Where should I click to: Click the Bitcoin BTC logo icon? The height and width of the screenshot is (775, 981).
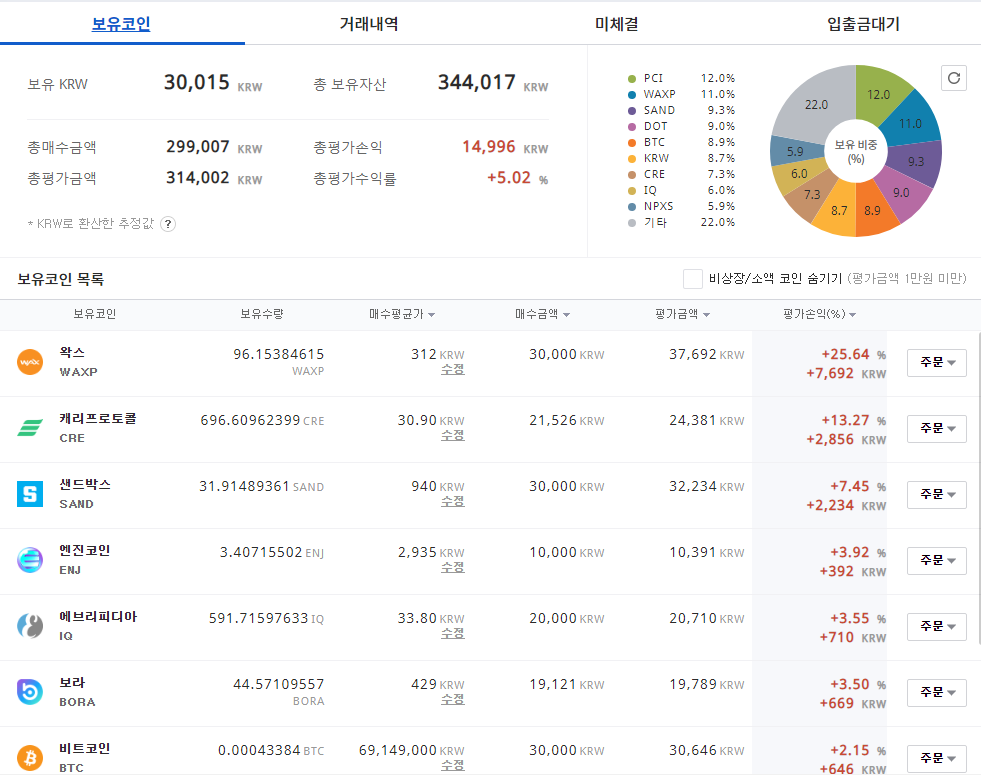click(x=30, y=757)
